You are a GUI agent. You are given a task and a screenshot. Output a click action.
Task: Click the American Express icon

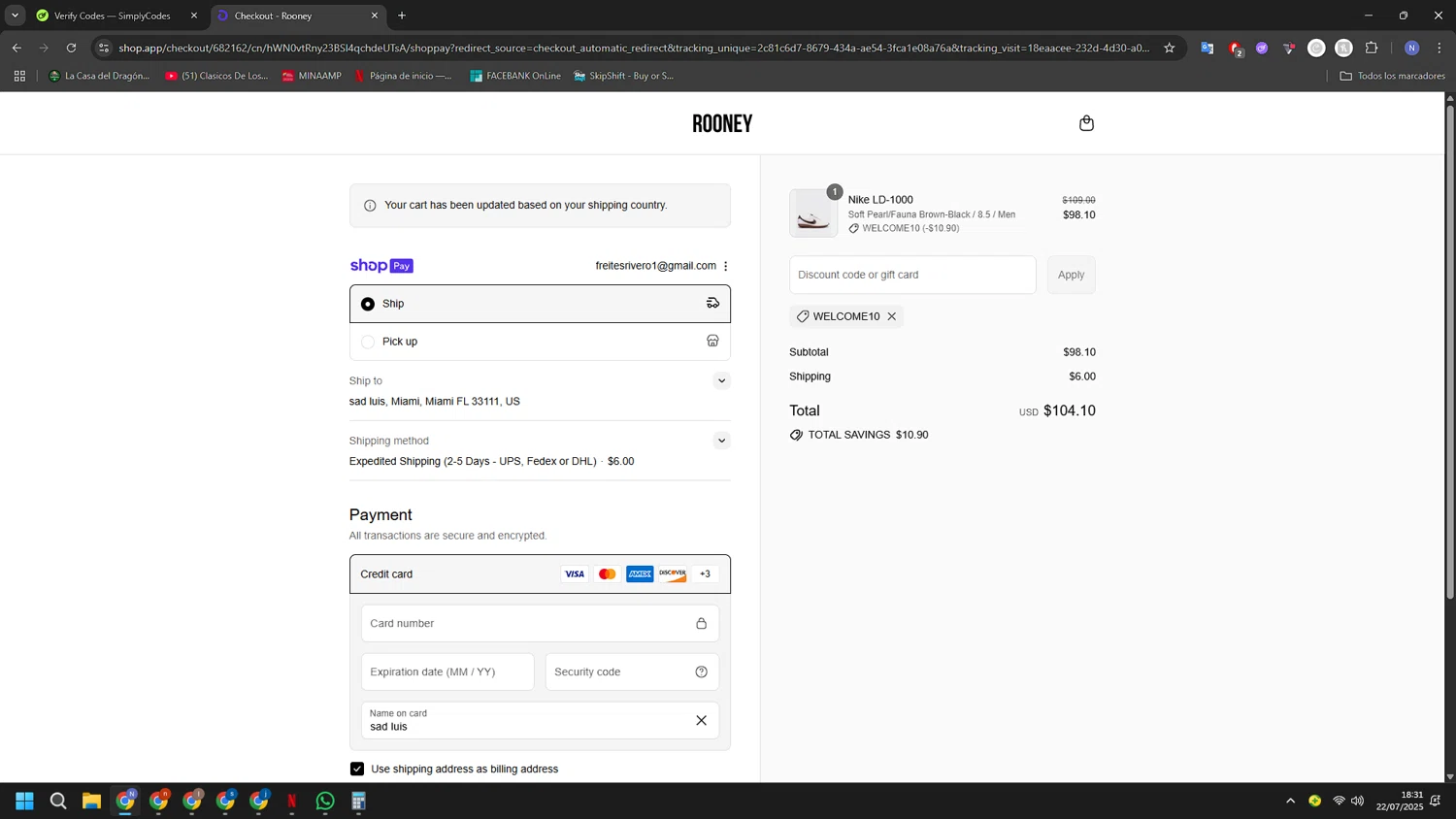tap(640, 574)
